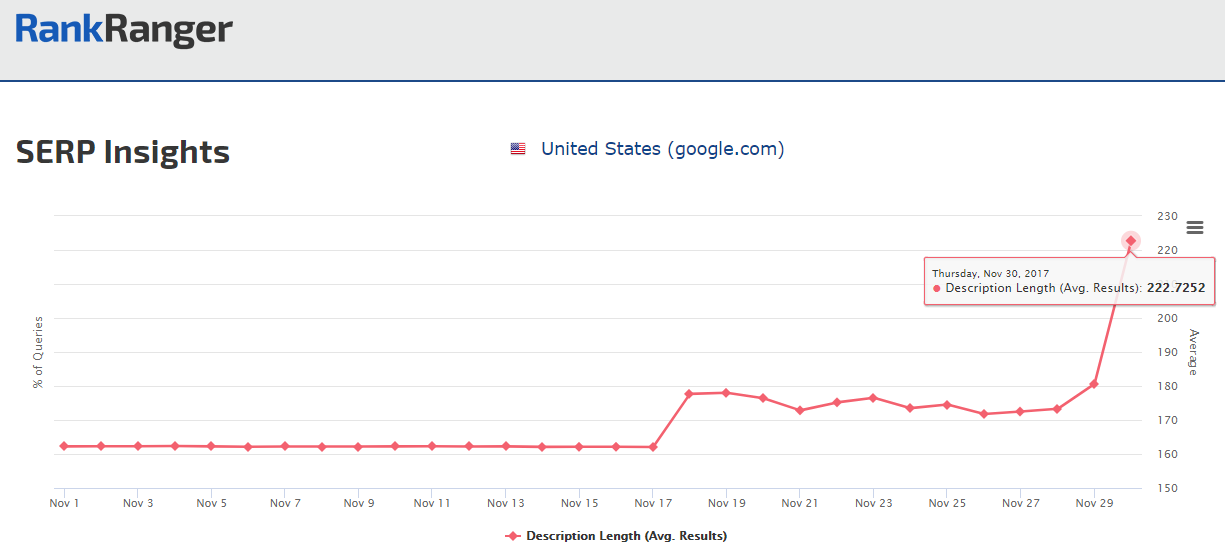Click the Average y-axis title

1192,352
